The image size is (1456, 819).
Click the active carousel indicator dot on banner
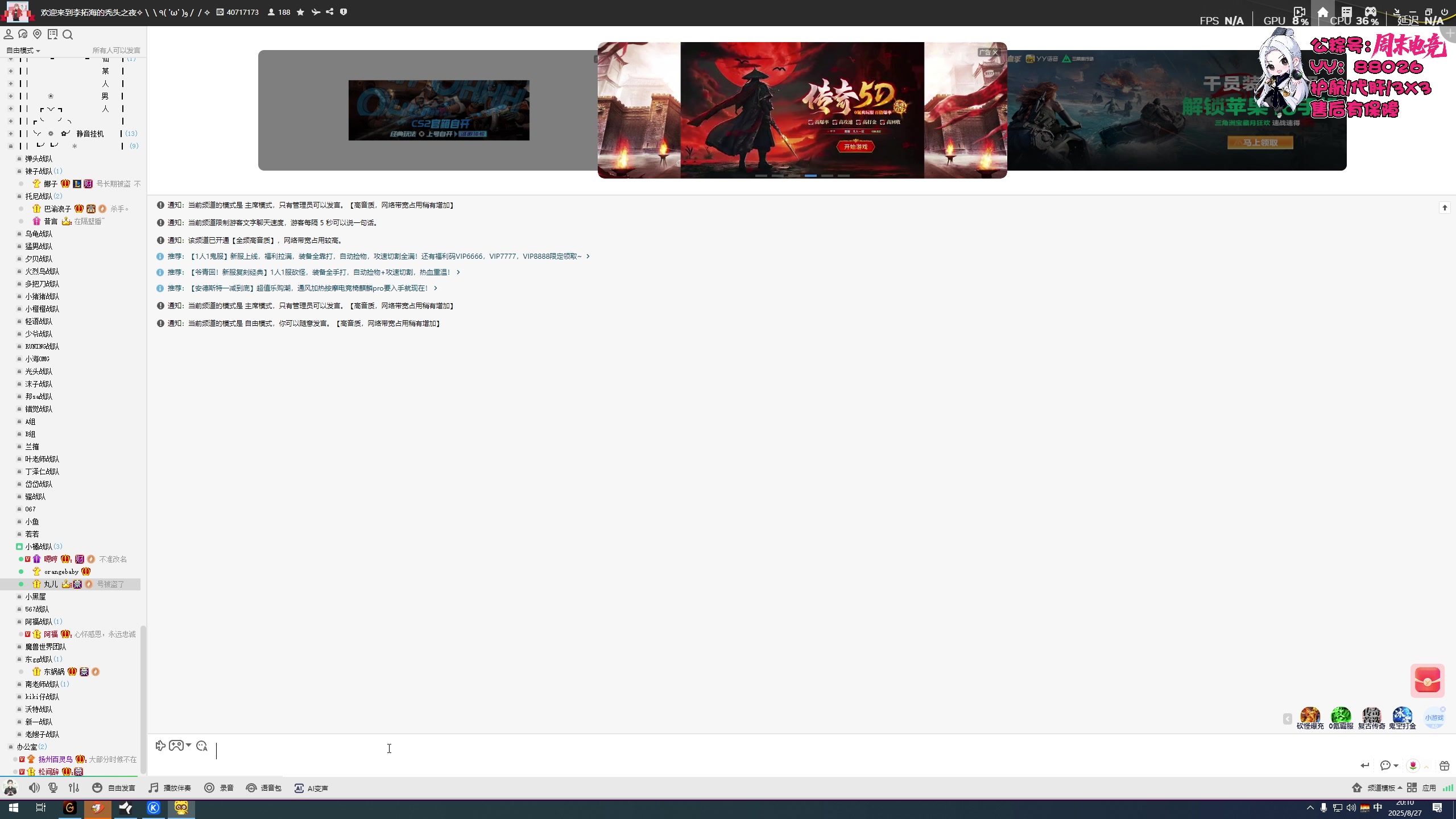(x=810, y=176)
